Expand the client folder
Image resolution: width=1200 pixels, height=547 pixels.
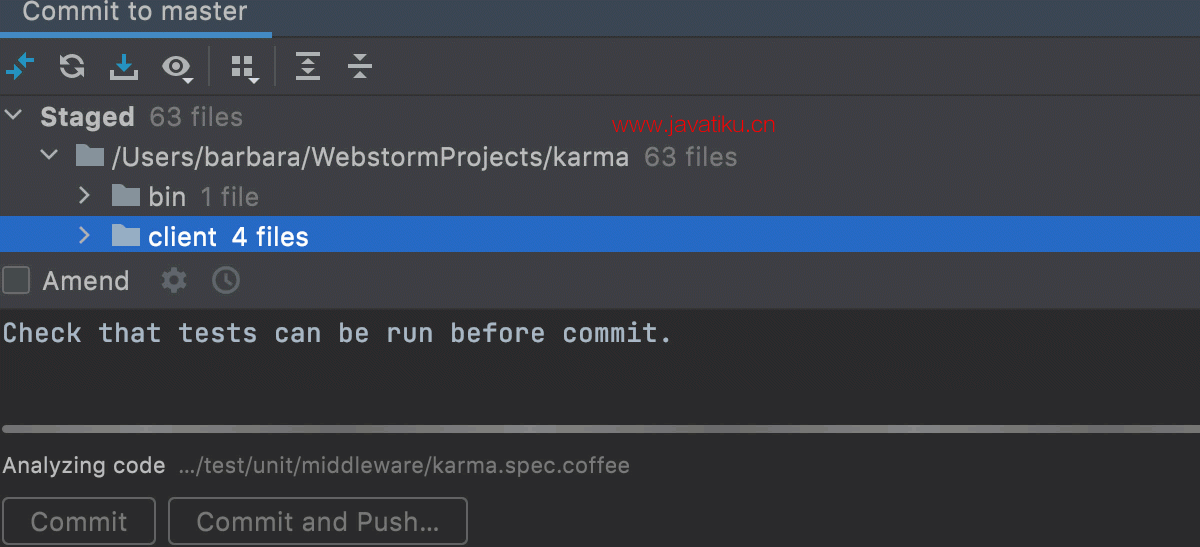pyautogui.click(x=85, y=236)
